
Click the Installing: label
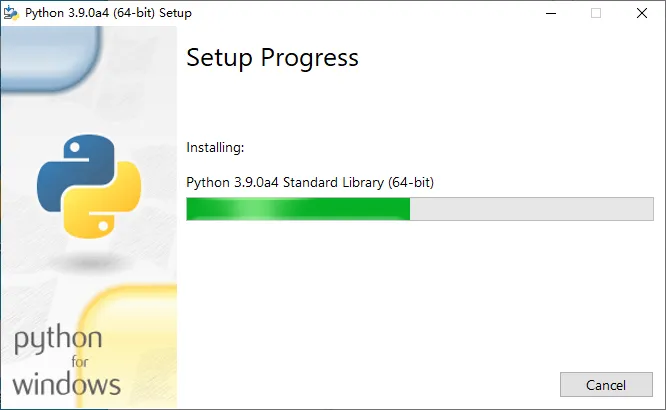(x=215, y=147)
